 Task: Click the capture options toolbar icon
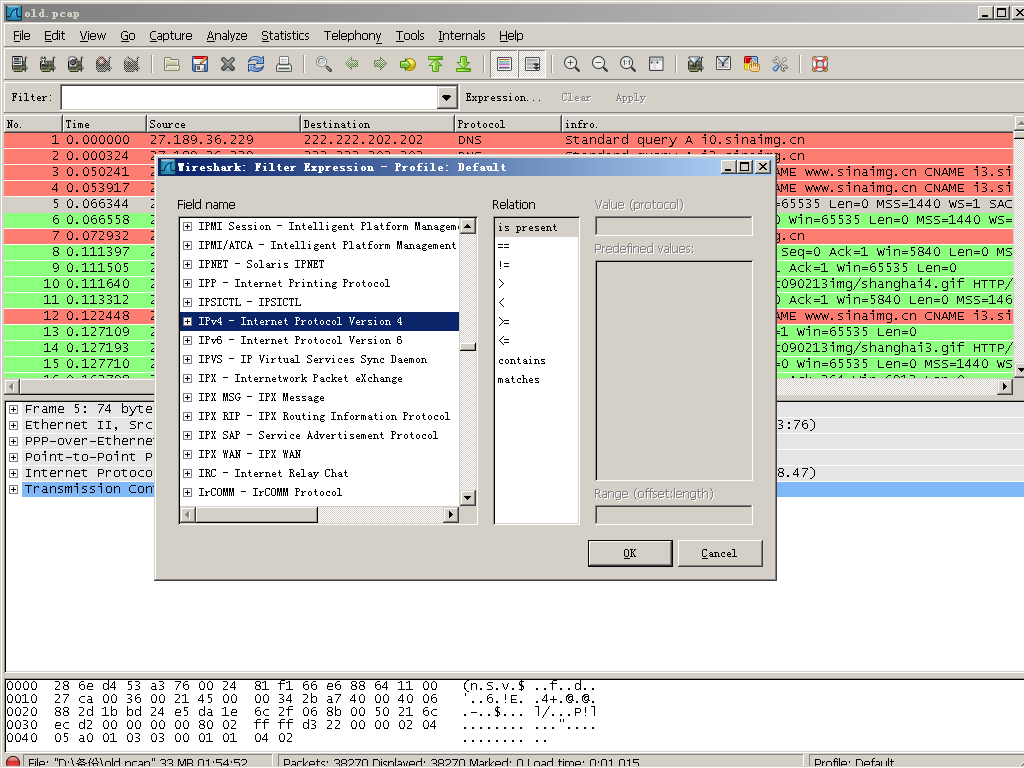47,64
